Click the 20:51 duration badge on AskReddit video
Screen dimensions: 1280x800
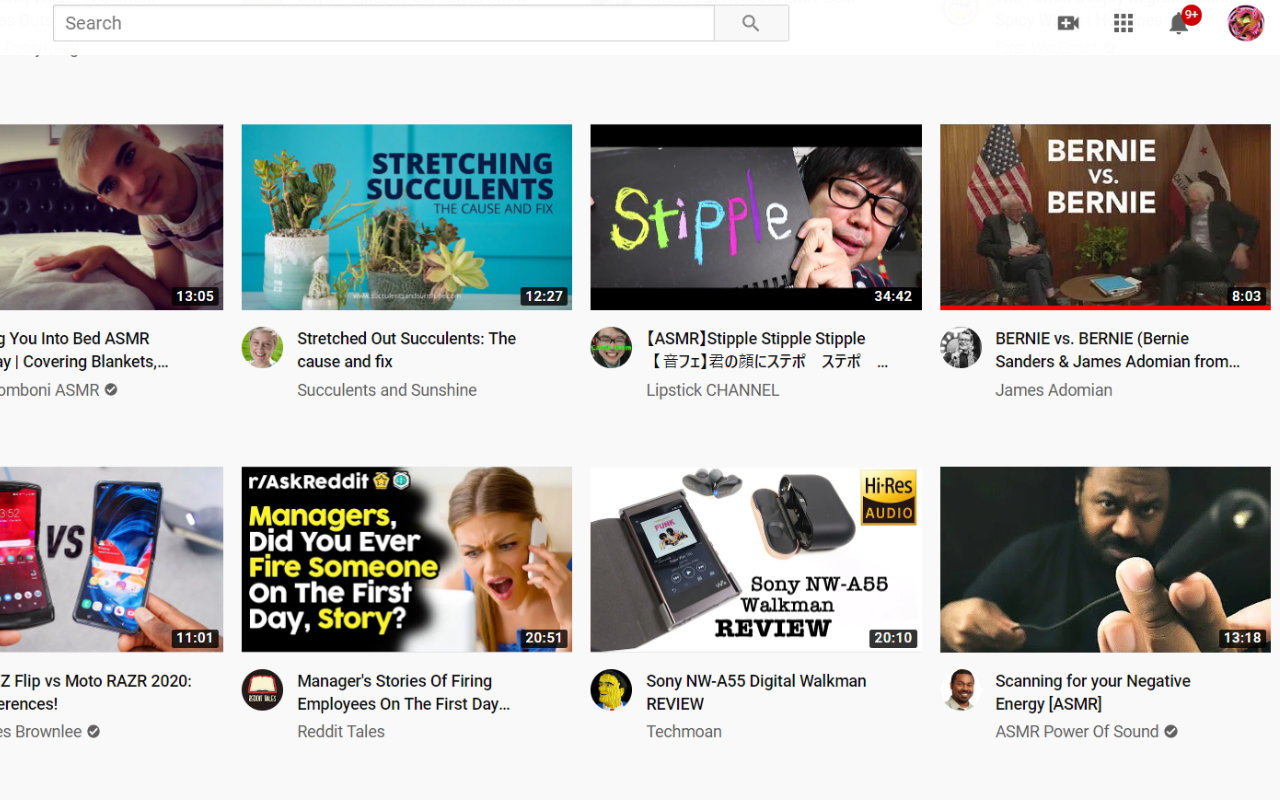(x=544, y=638)
